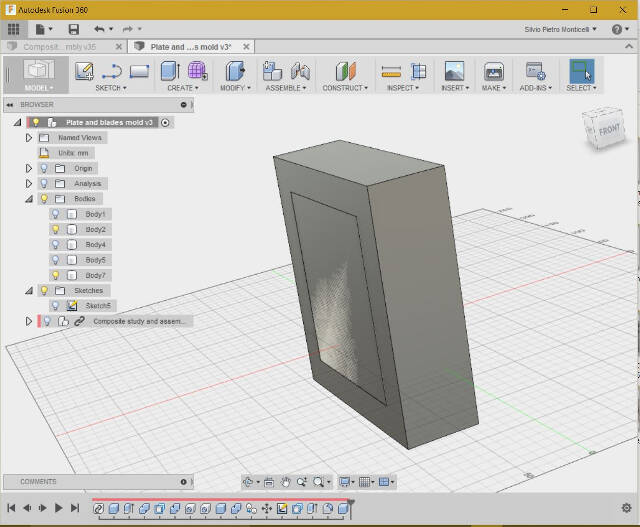Open timeline settings gear
This screenshot has height=527, width=640.
(626, 508)
